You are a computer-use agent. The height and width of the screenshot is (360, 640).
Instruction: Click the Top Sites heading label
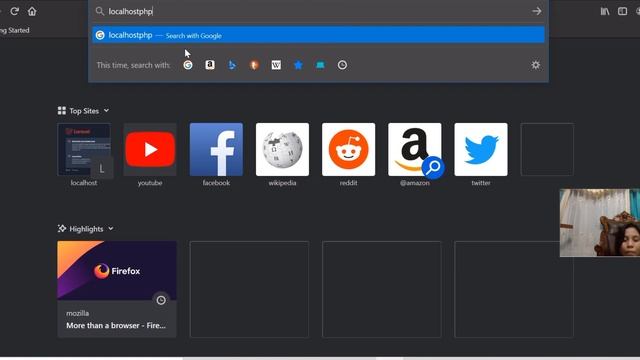coord(84,111)
